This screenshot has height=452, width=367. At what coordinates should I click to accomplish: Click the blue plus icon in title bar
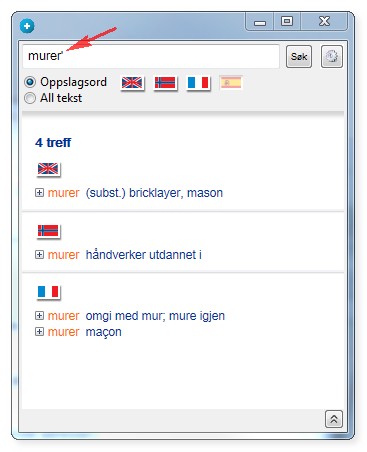click(x=27, y=26)
